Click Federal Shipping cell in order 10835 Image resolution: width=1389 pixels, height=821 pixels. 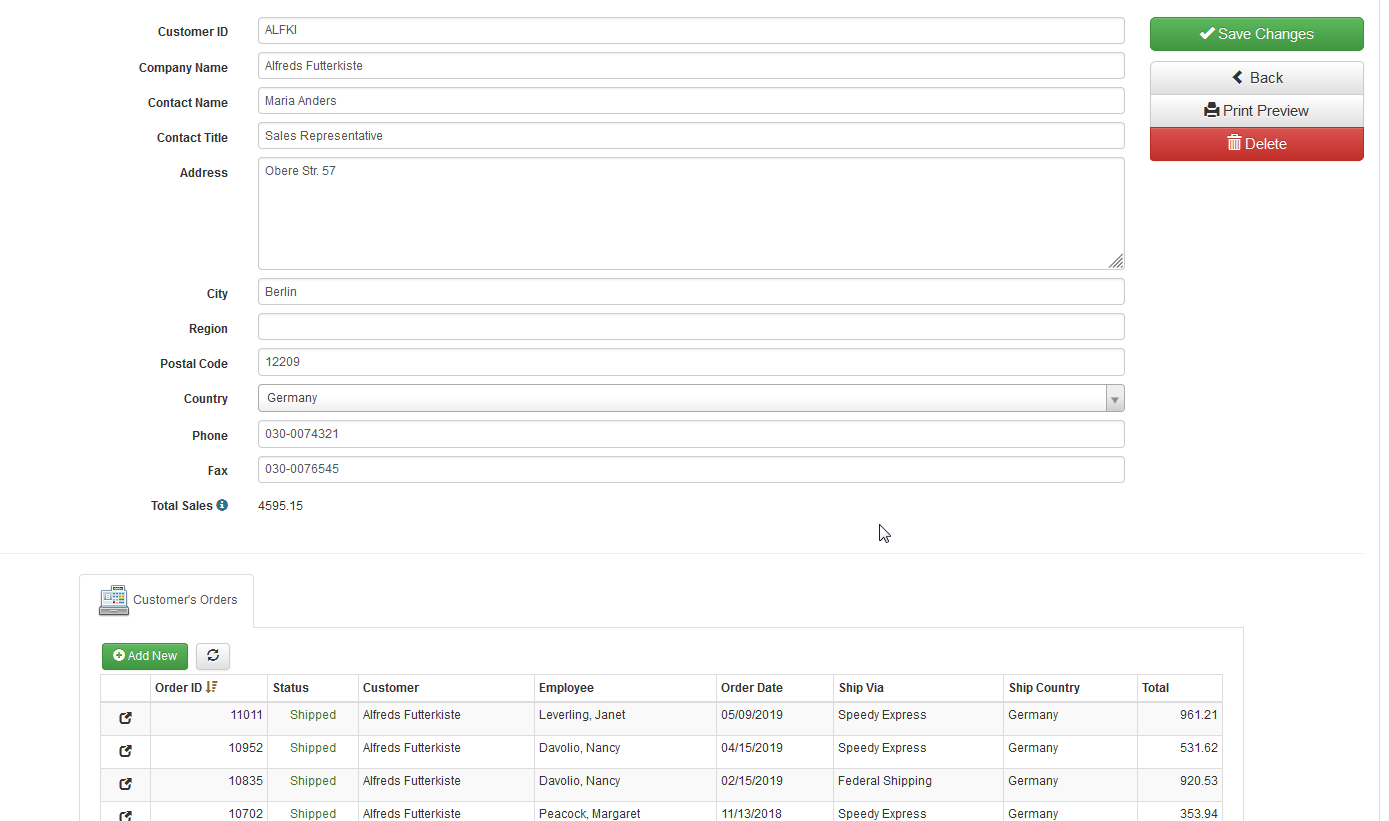pos(919,785)
